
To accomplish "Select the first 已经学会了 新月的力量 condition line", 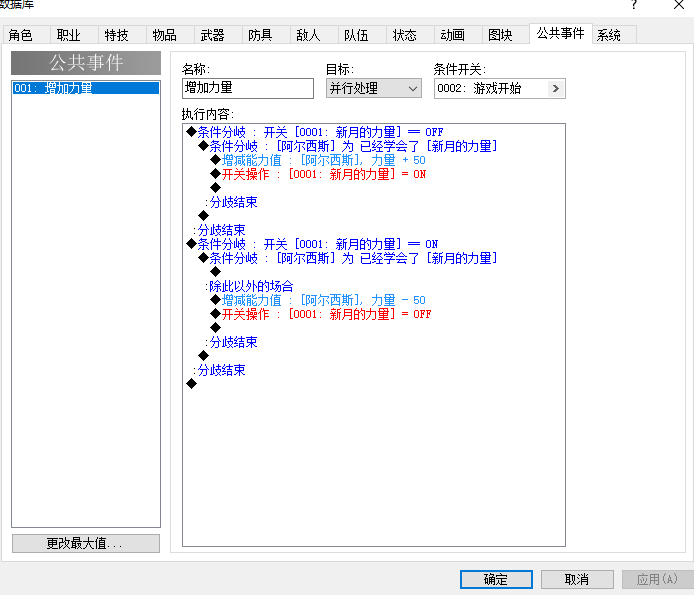I will point(348,146).
